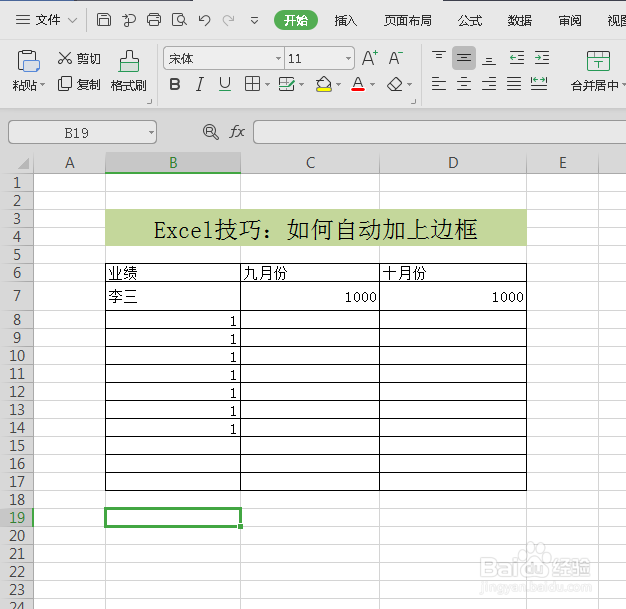Viewport: 626px width, 609px height.
Task: Toggle Underline formatting
Action: pyautogui.click(x=225, y=84)
